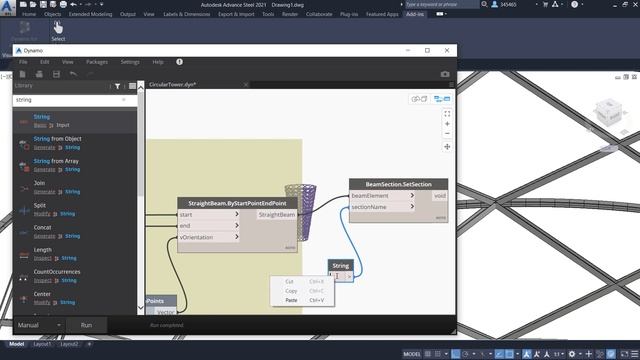
Task: Add new layout with plus button
Action: point(89,344)
